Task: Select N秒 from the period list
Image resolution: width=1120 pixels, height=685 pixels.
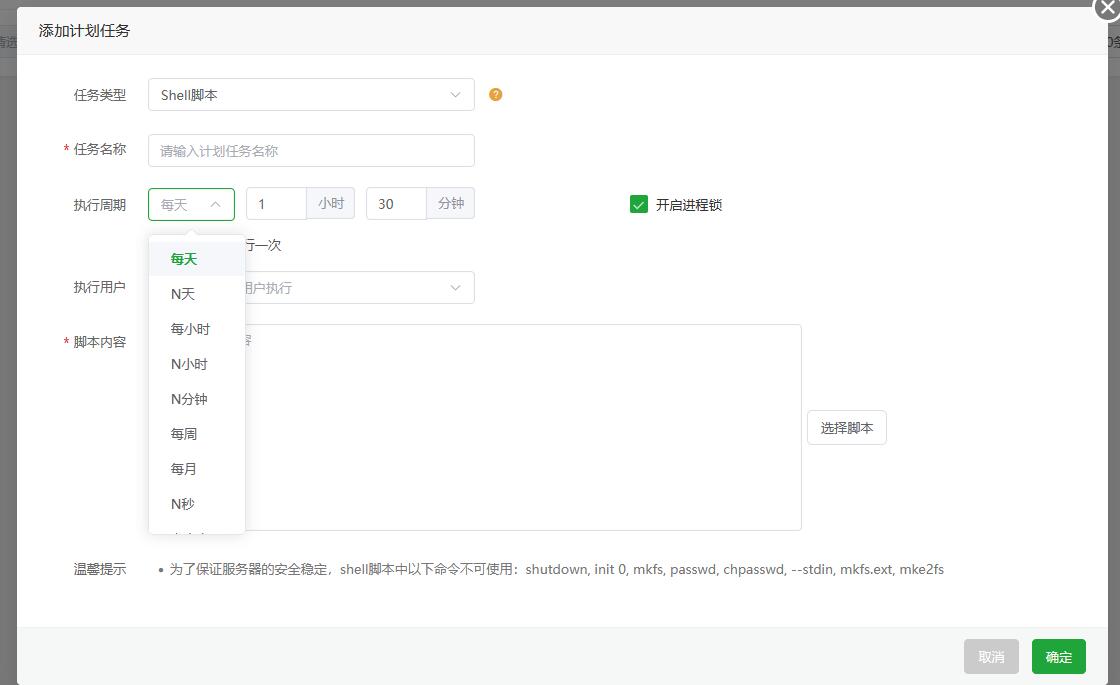Action: click(197, 504)
